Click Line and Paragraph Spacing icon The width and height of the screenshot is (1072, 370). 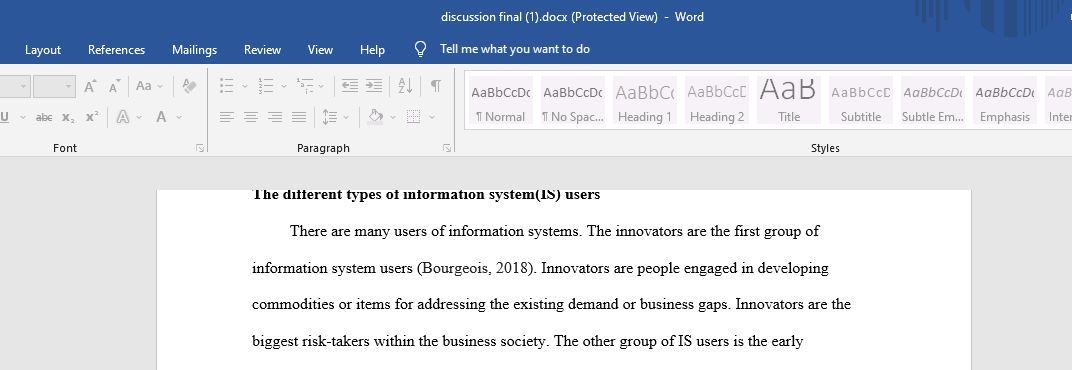click(x=330, y=117)
